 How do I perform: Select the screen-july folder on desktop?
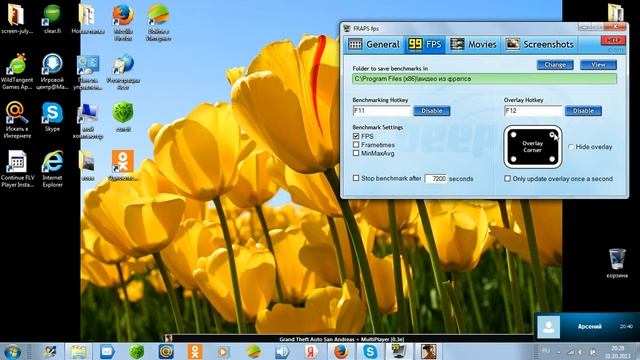(16, 18)
